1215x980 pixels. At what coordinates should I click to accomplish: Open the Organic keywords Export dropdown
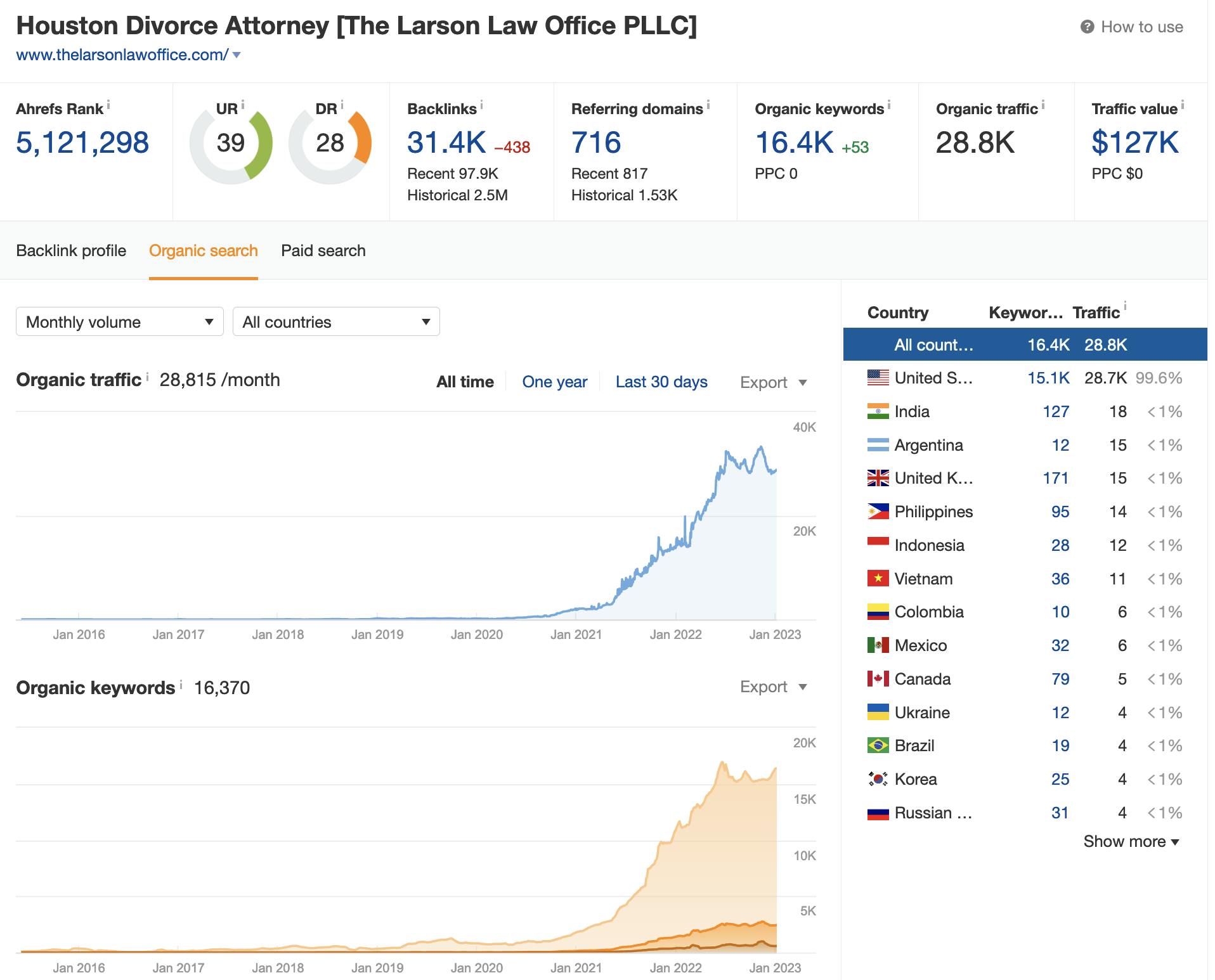pyautogui.click(x=773, y=687)
